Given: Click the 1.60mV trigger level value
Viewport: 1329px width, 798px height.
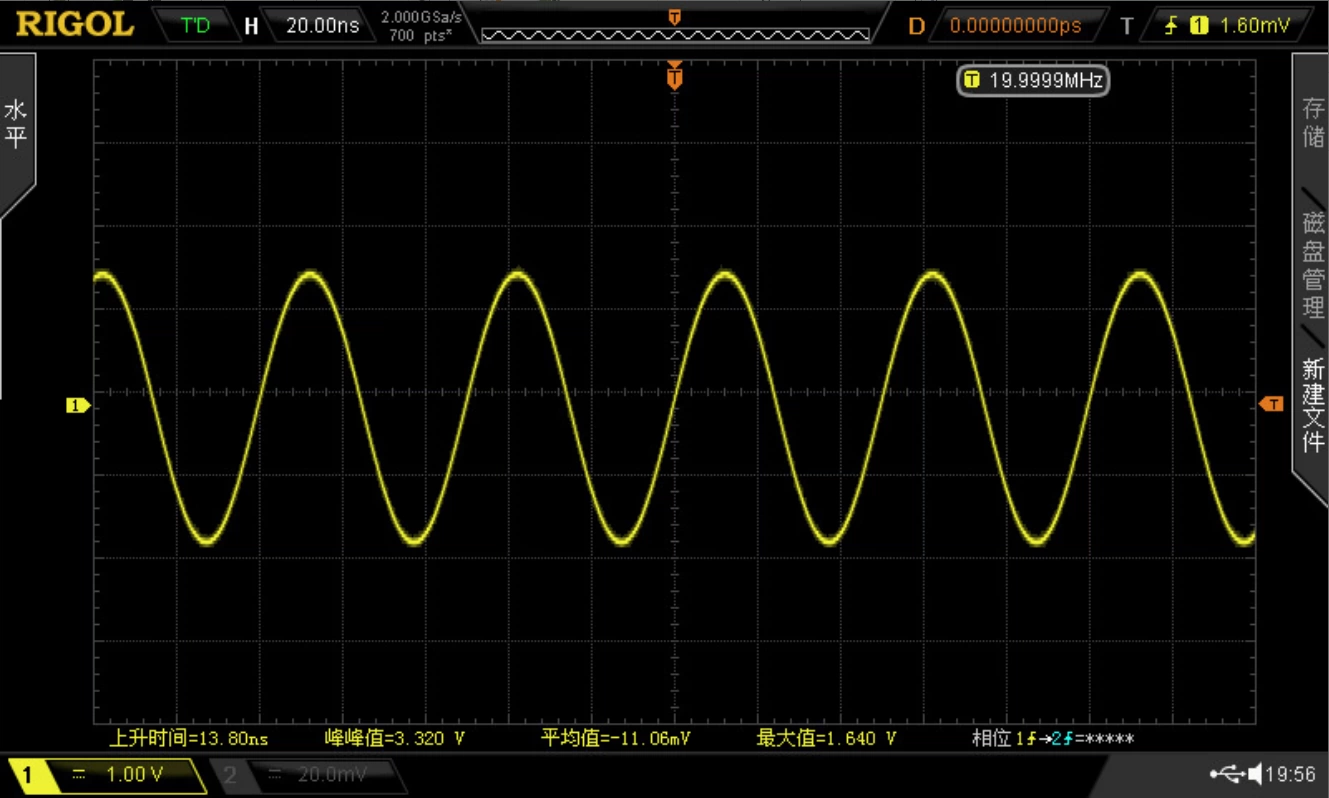Looking at the screenshot, I should point(1255,25).
